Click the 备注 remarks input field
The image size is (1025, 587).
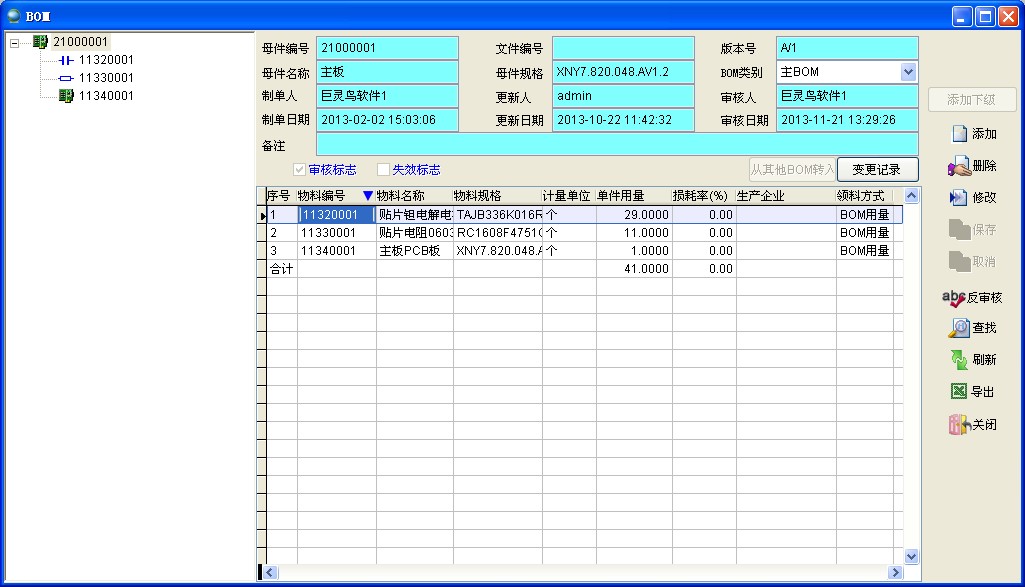pos(616,145)
